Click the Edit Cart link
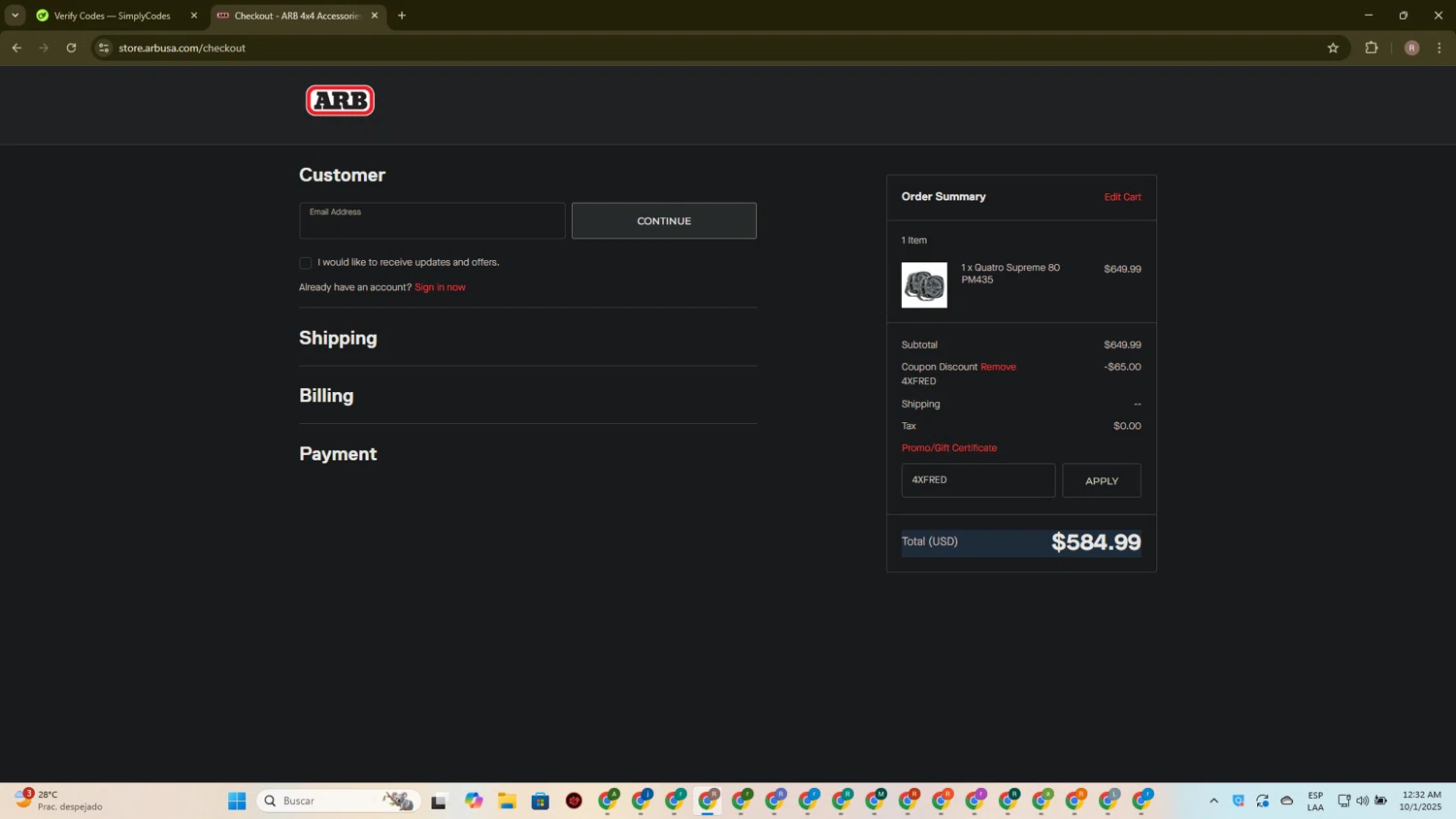Viewport: 1456px width, 819px height. pos(1122,197)
